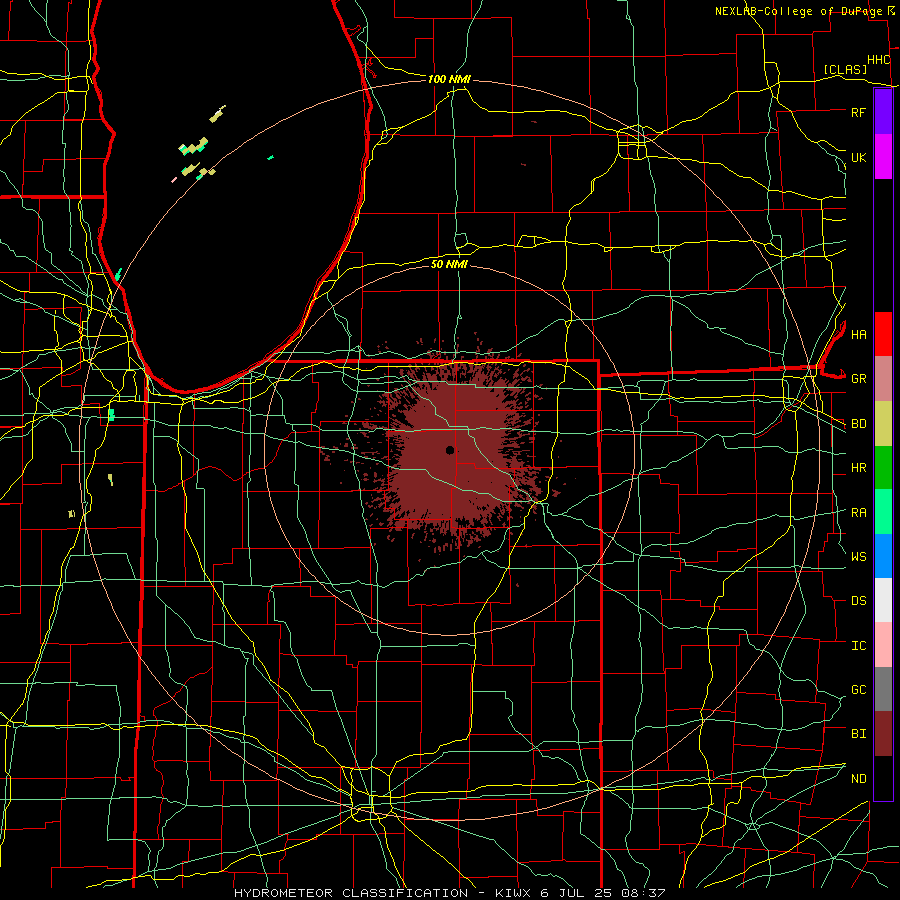This screenshot has height=900, width=900.
Task: Click the RF legend label
Action: tap(859, 112)
